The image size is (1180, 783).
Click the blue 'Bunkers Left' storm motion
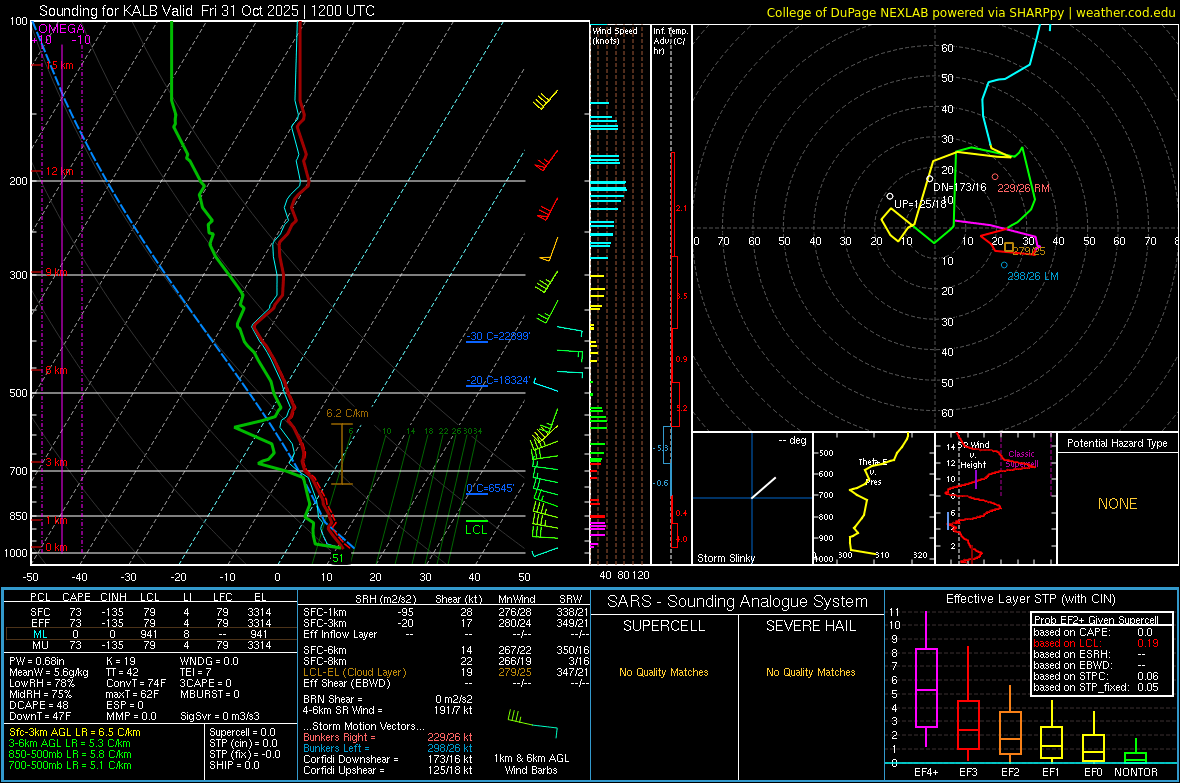coord(388,748)
